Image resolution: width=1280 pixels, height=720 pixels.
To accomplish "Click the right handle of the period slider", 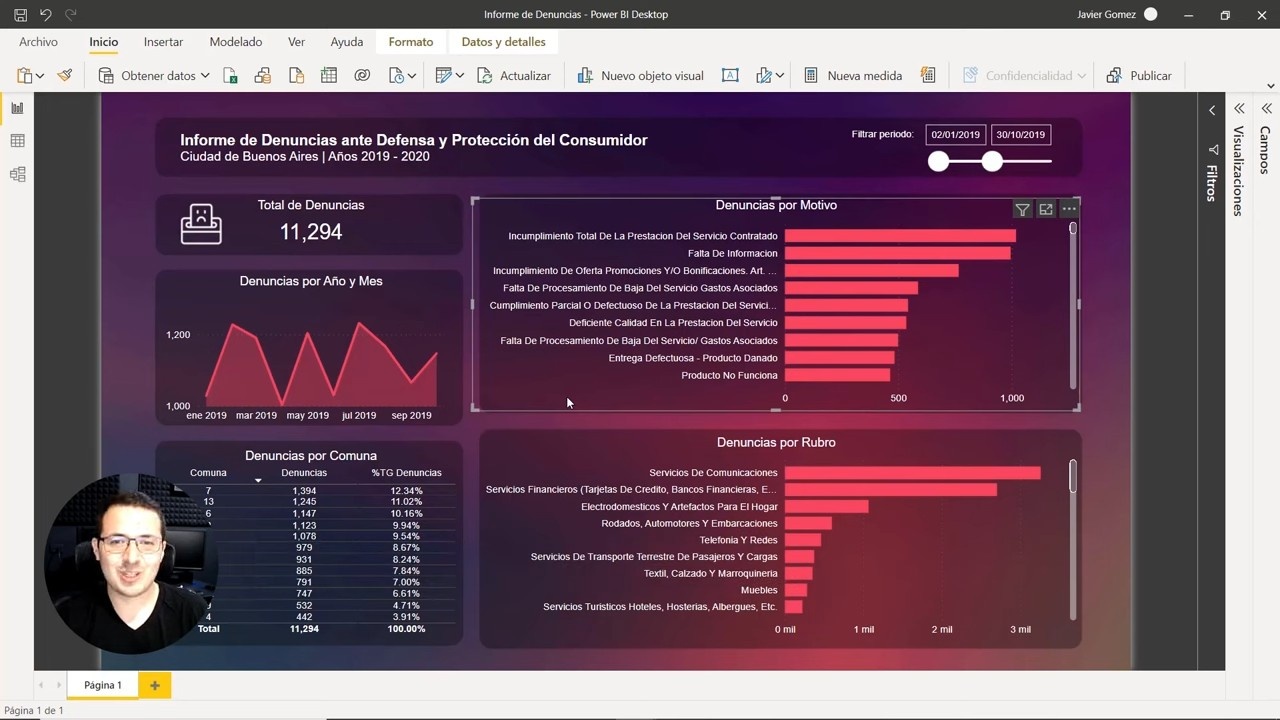I will 992,161.
